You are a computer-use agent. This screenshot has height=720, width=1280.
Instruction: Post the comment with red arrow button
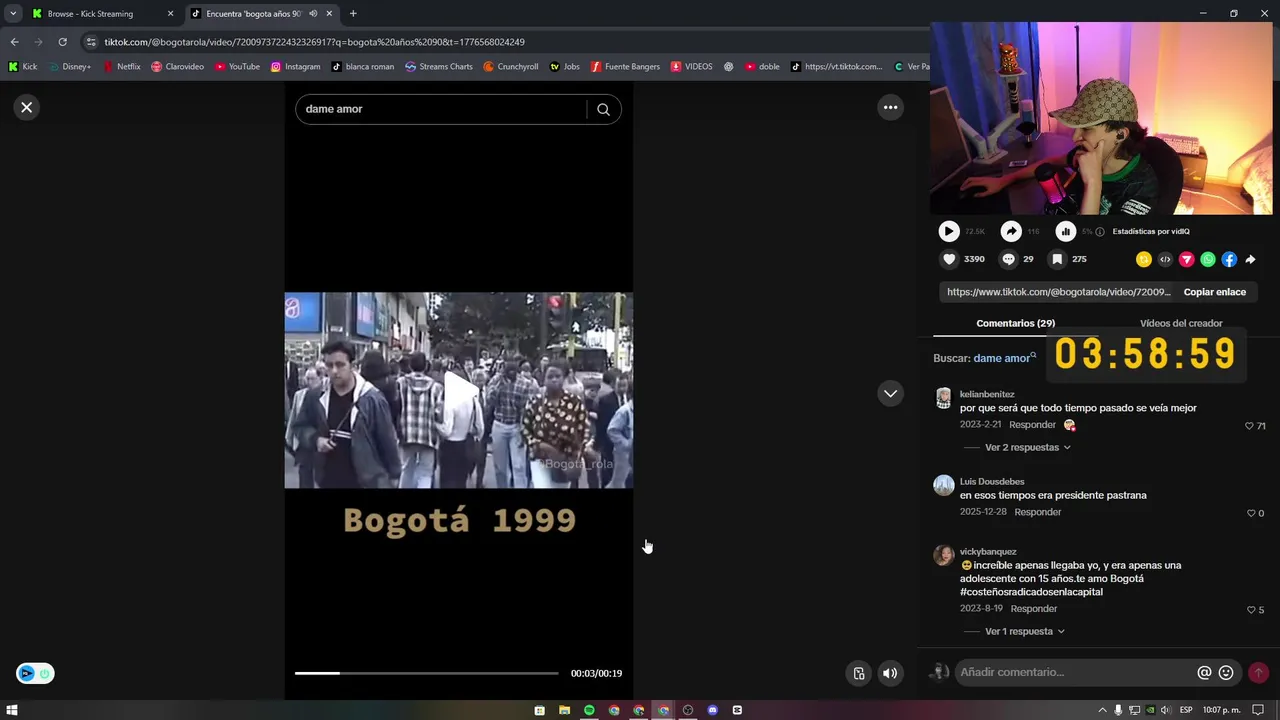(1259, 673)
